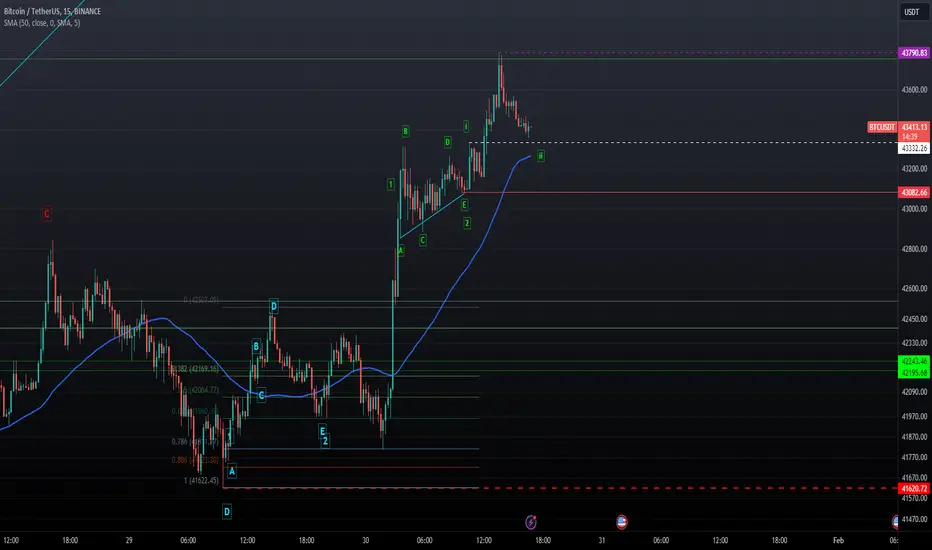Select the 29 date on time axis
The height and width of the screenshot is (550, 932).
[129, 540]
